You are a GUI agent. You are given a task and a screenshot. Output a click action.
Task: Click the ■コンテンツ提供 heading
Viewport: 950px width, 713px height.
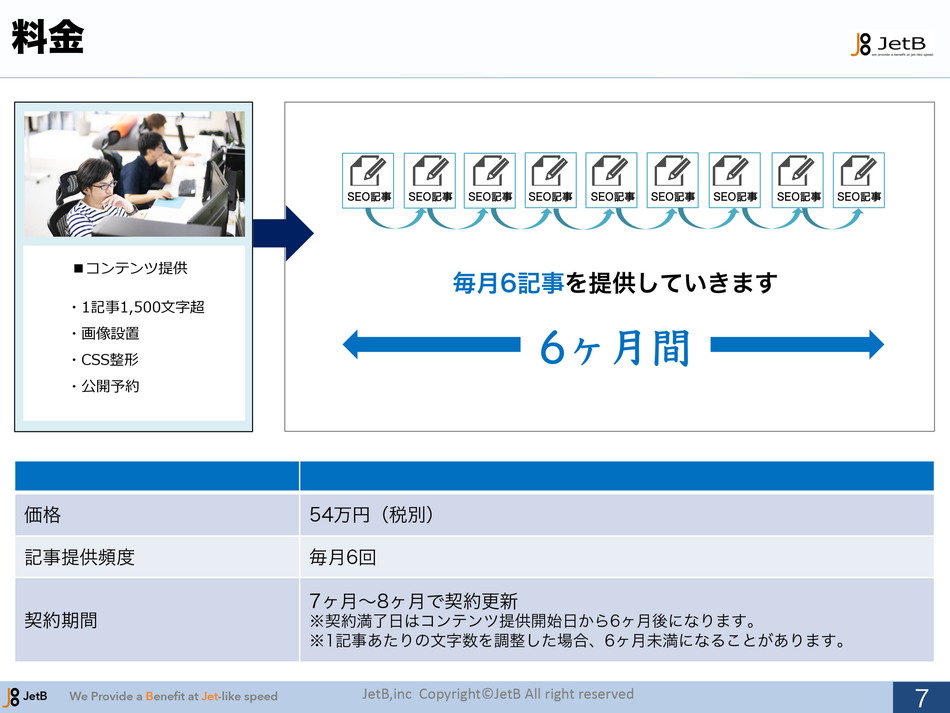[130, 268]
